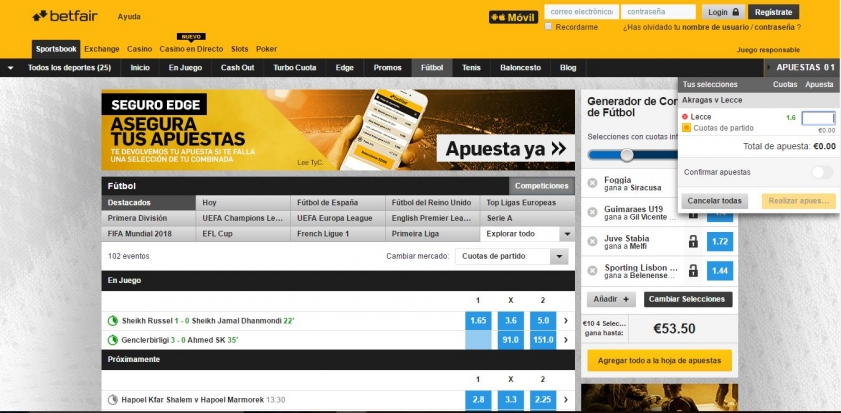The height and width of the screenshot is (413, 841).
Task: Click the Añadir + button
Action: point(611,299)
